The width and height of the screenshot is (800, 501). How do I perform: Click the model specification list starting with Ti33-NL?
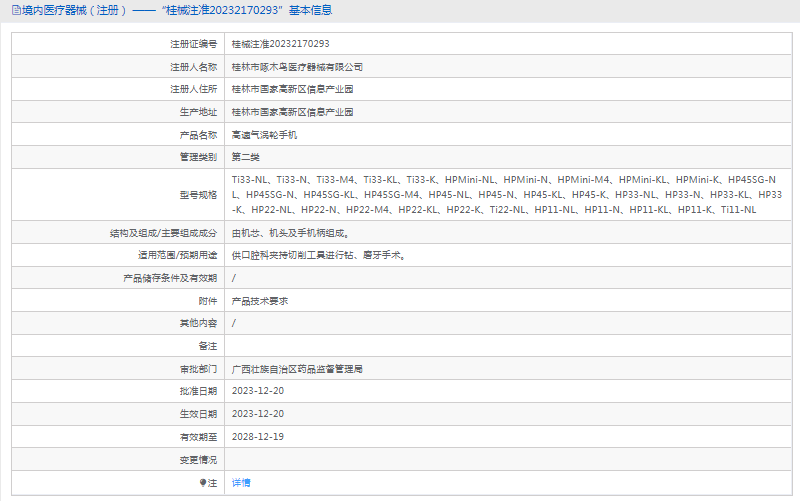(x=507, y=194)
